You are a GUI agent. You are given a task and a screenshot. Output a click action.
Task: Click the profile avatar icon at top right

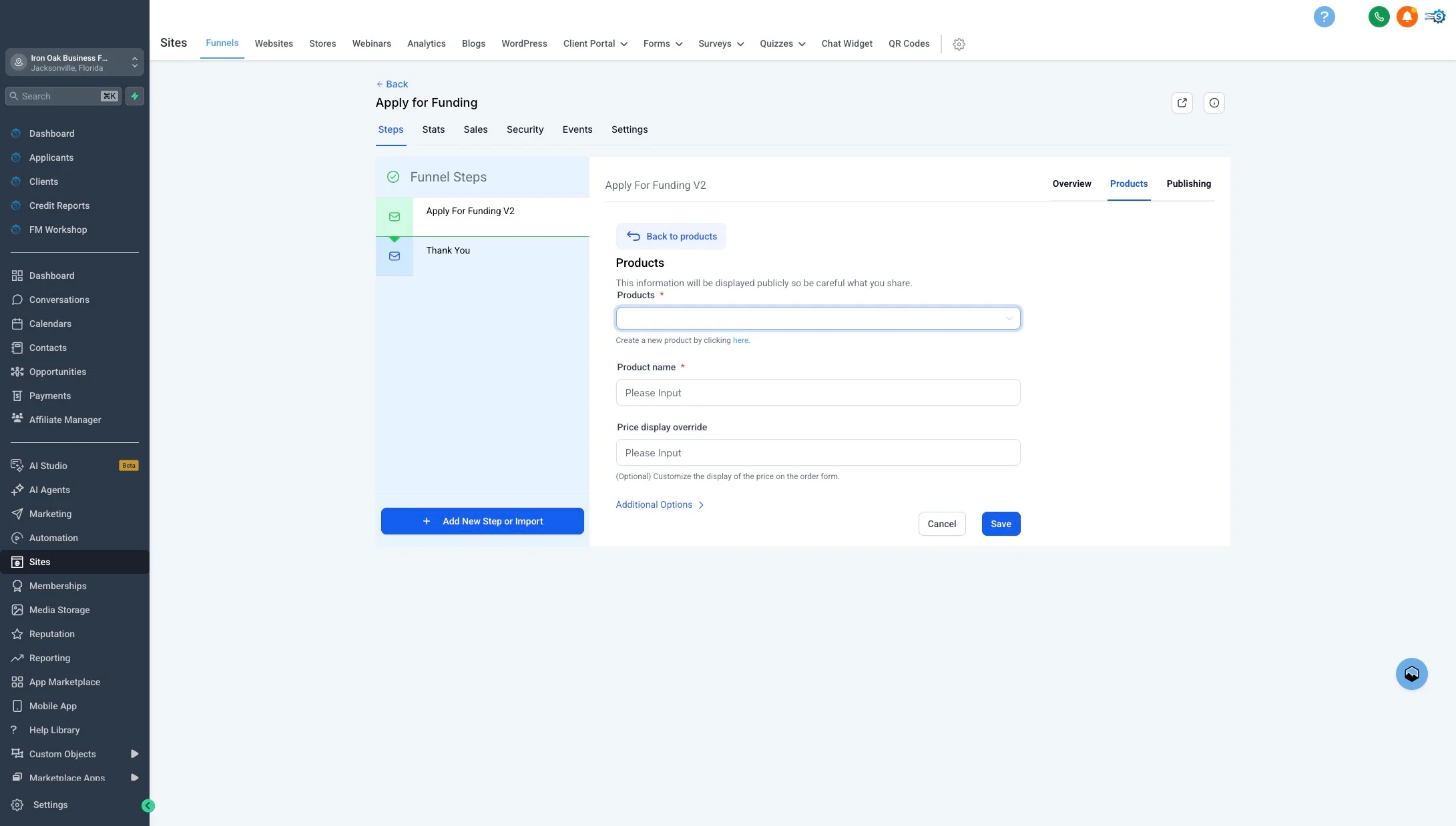click(x=1435, y=17)
